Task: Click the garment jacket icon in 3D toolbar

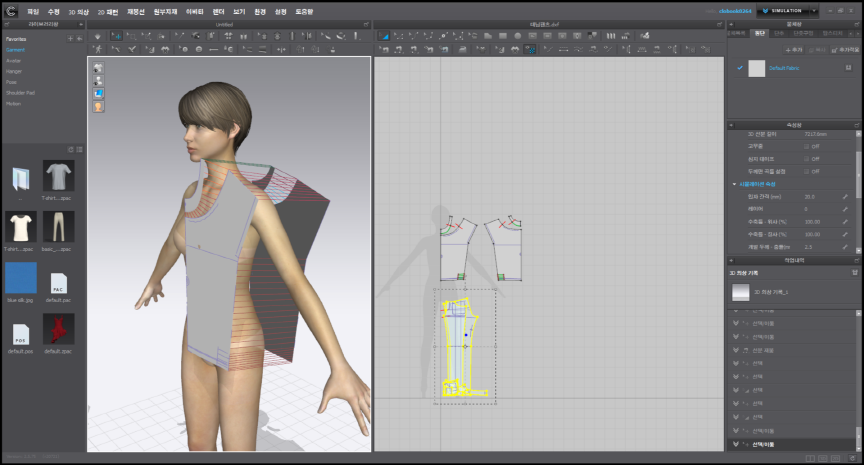Action: 165,50
